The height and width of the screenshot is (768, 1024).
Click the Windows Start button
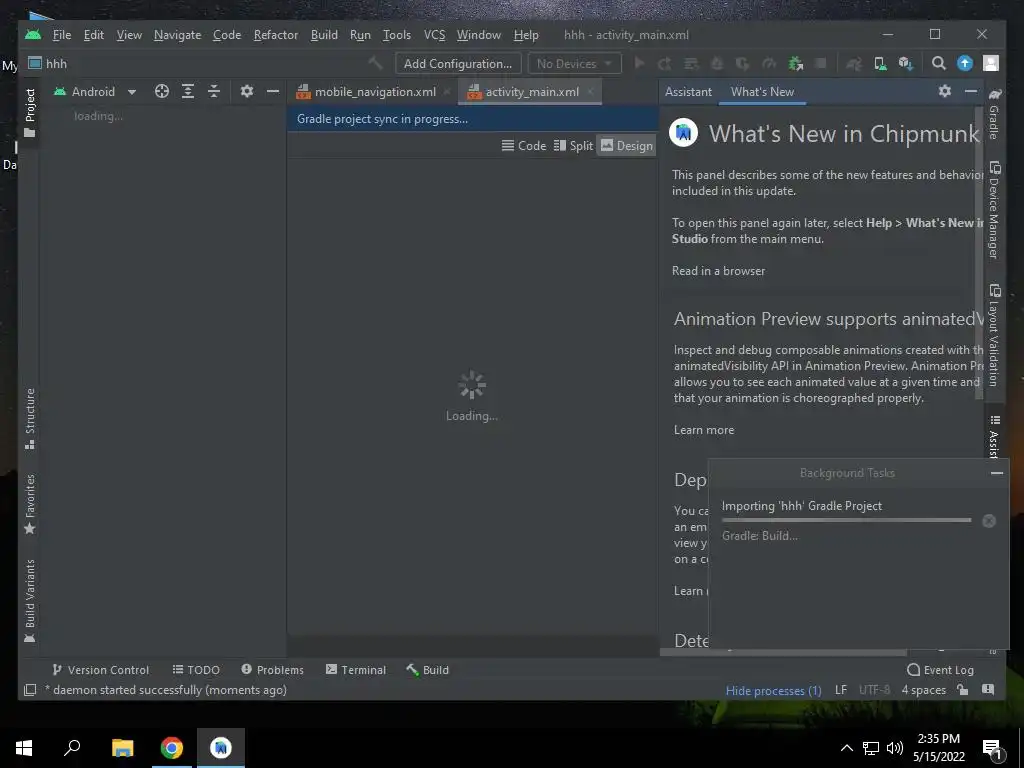point(24,748)
